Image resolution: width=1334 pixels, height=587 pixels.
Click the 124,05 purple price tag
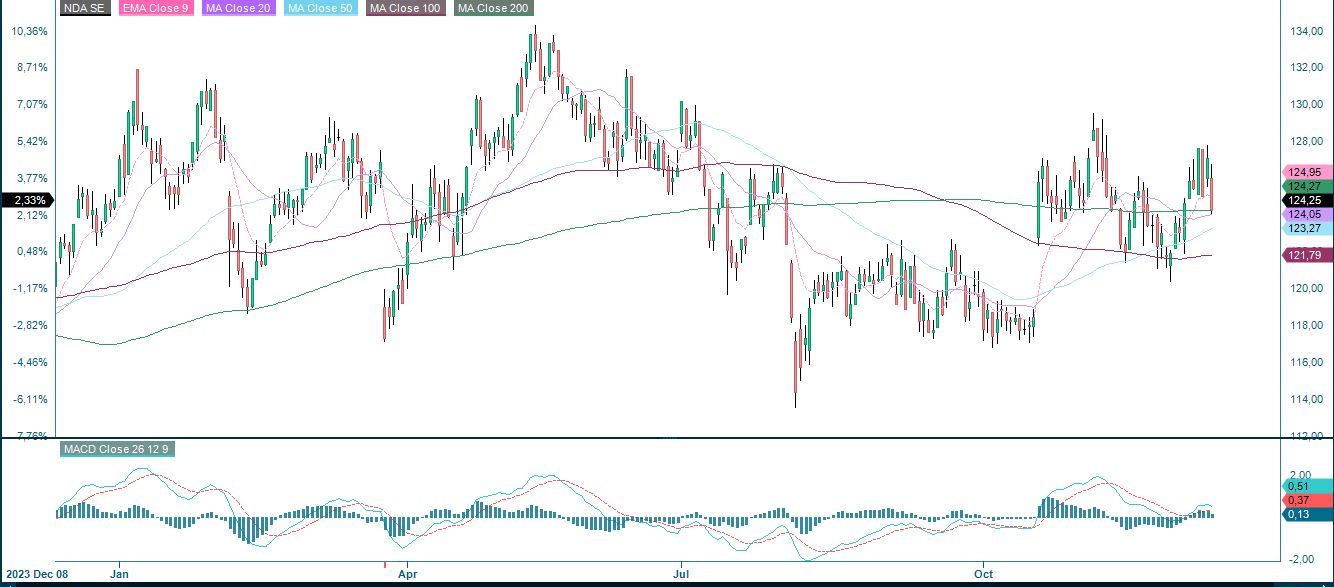coord(1306,214)
